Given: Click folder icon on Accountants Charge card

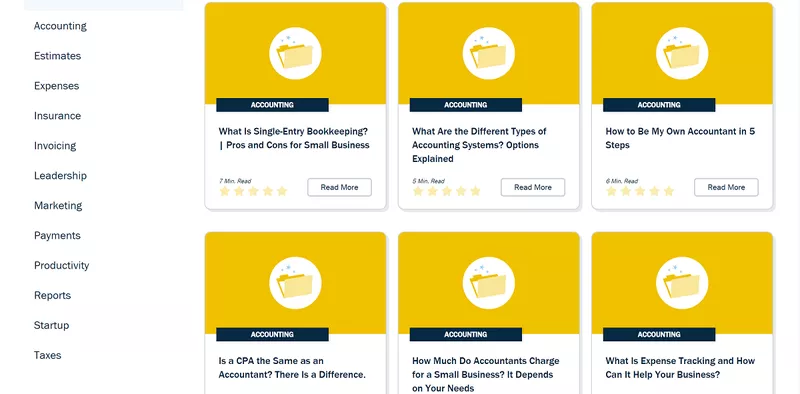Looking at the screenshot, I should coord(488,283).
